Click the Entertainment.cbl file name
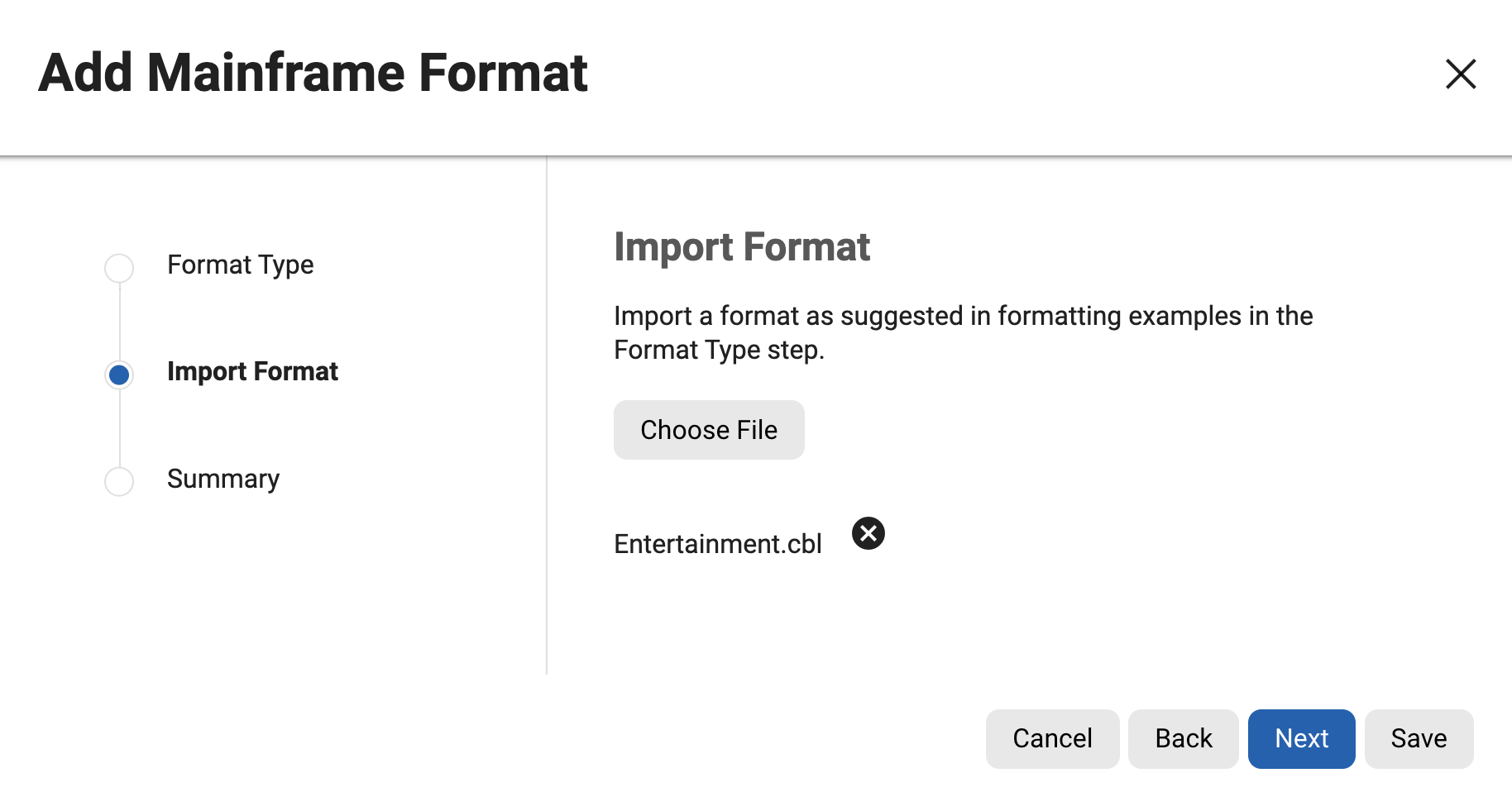 pos(717,543)
